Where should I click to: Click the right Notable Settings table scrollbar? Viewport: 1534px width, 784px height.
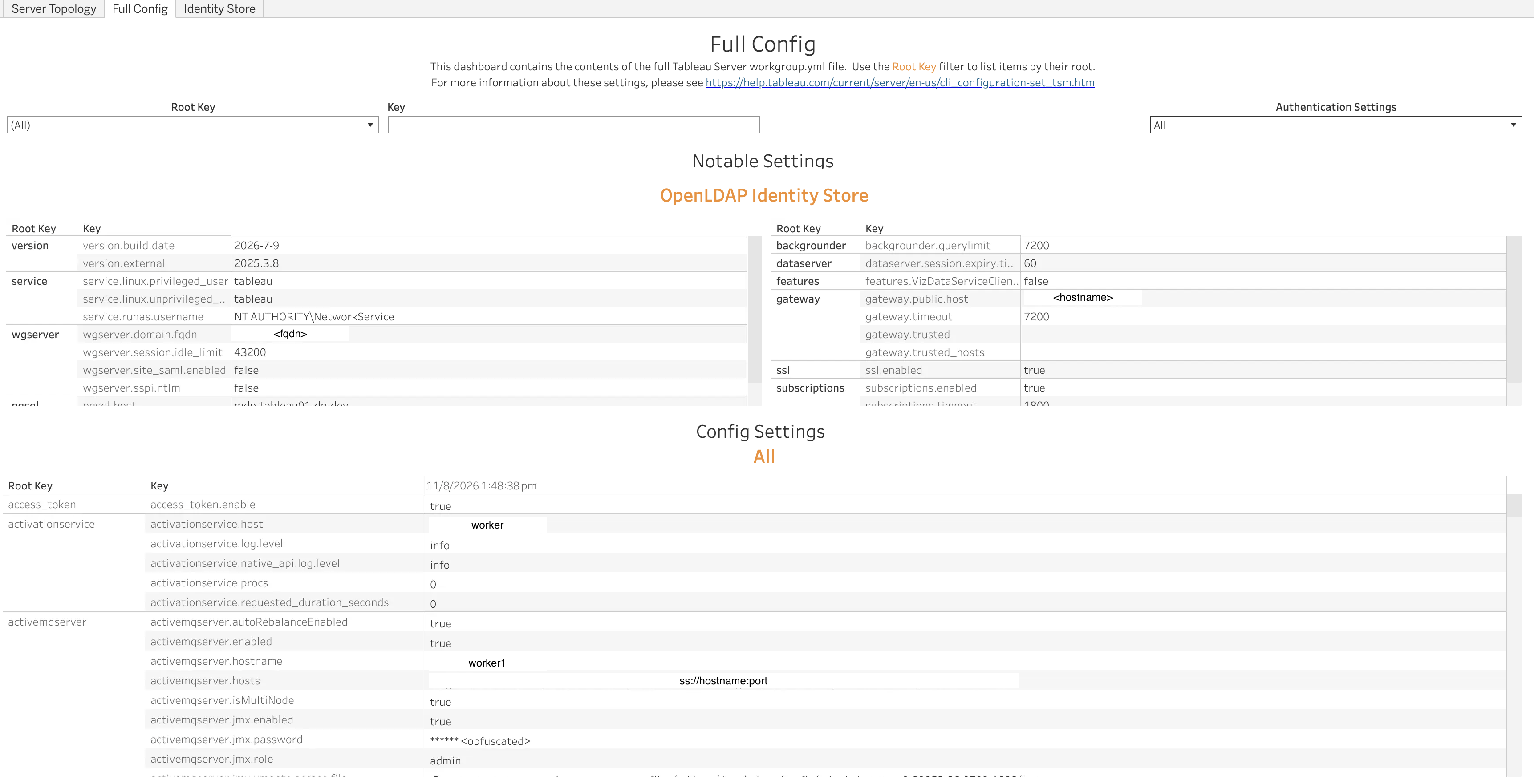[x=1514, y=310]
